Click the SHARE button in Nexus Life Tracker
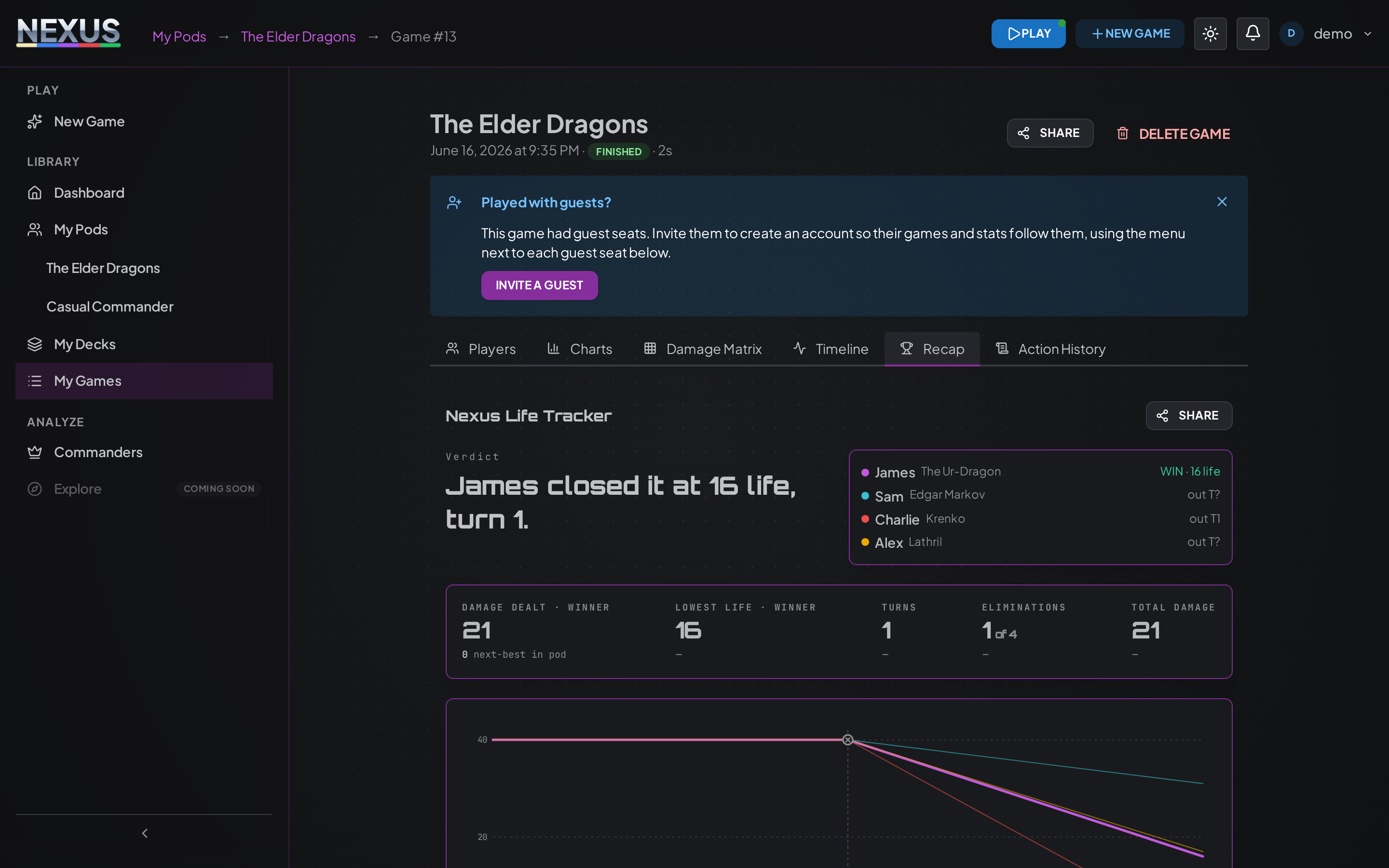The image size is (1389, 868). point(1189,416)
